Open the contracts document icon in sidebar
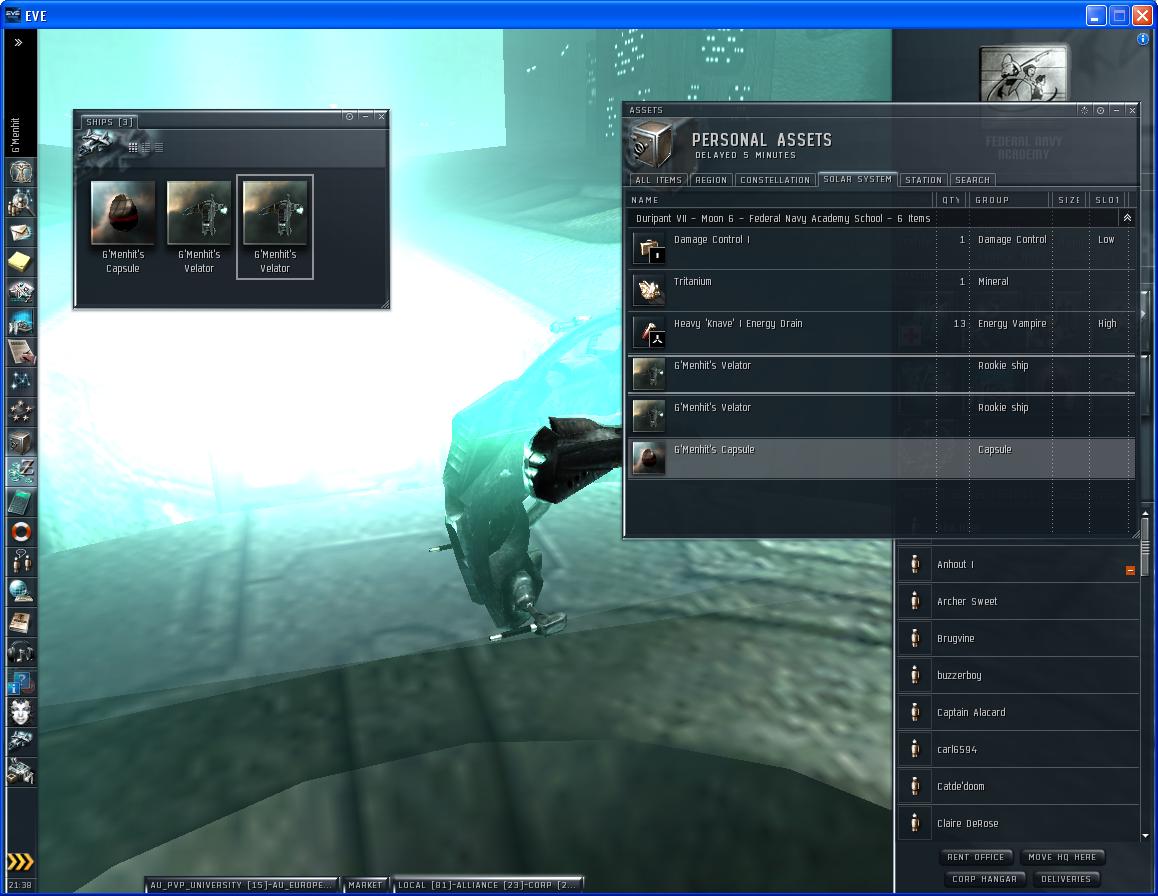The width and height of the screenshot is (1158, 896). (21, 352)
